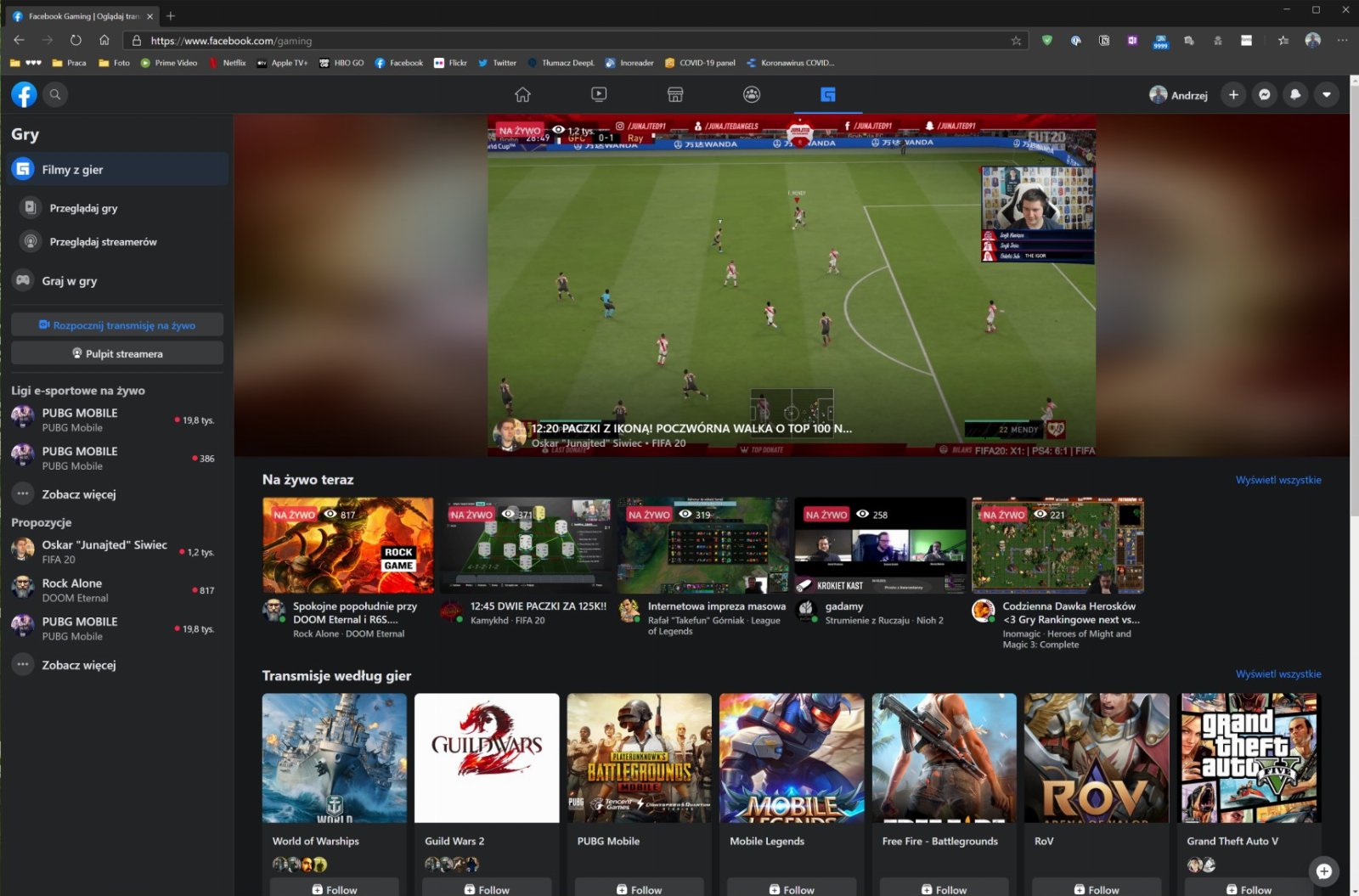Open the Kamykhd FIFA 20 stream thumbnail
Viewport: 1359px width, 896px height.
tap(525, 545)
